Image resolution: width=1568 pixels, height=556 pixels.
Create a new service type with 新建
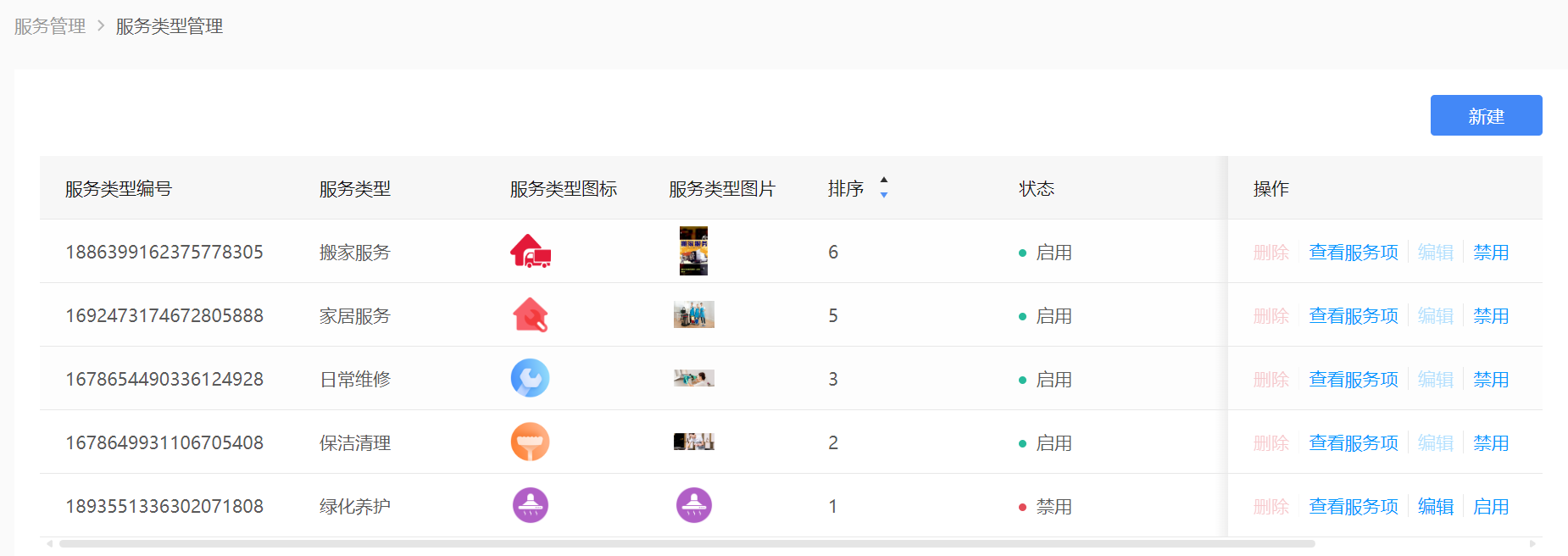(1486, 116)
